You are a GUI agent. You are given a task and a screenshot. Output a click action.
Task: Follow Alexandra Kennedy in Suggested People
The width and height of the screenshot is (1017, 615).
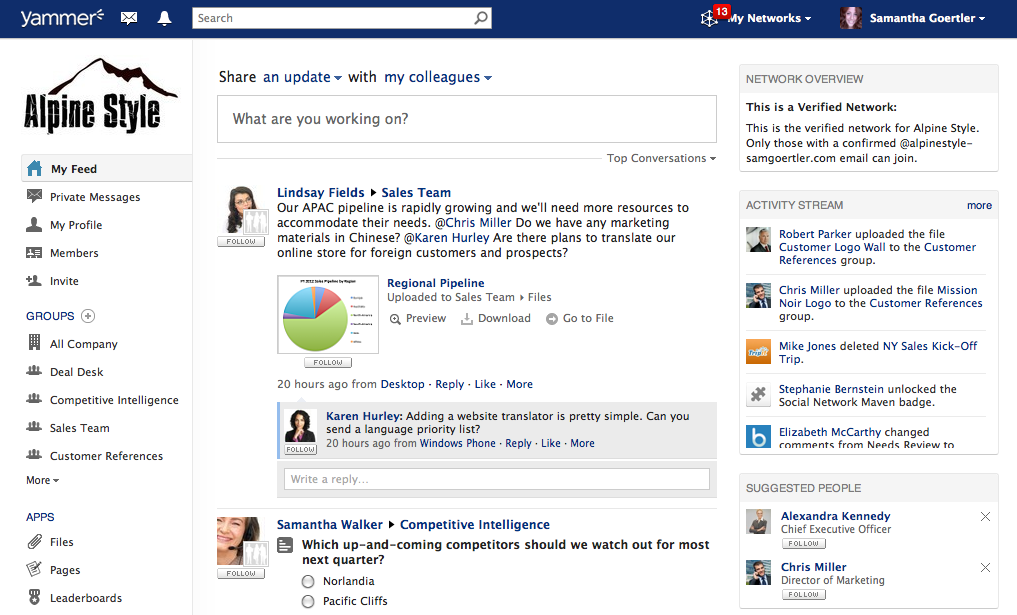[x=804, y=544]
